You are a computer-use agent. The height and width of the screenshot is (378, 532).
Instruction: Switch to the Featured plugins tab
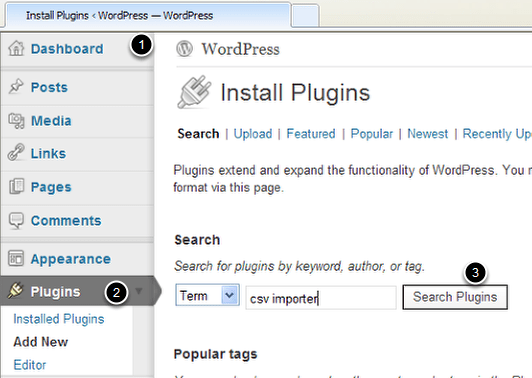(x=311, y=134)
